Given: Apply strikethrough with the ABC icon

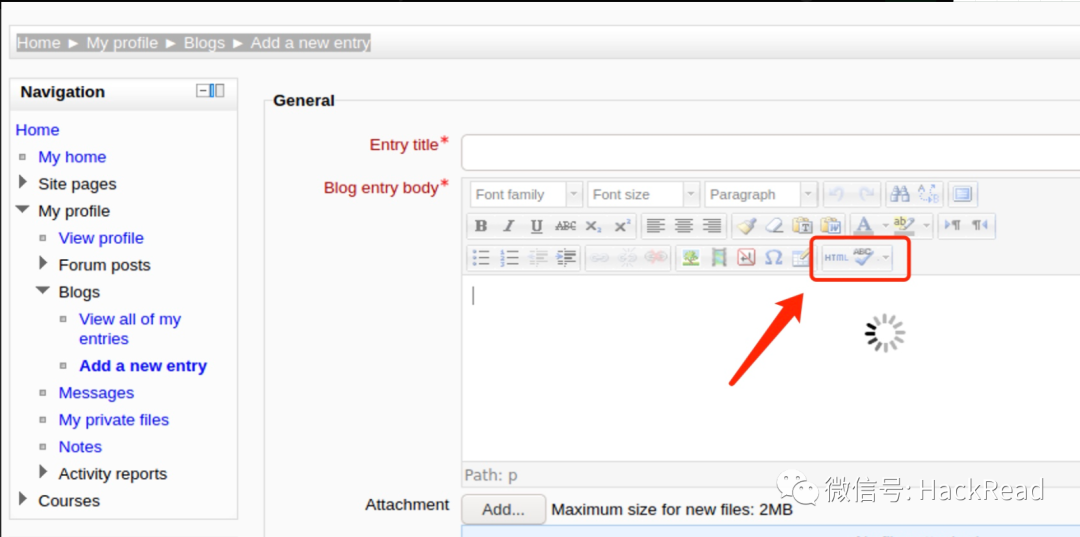Looking at the screenshot, I should pyautogui.click(x=565, y=226).
